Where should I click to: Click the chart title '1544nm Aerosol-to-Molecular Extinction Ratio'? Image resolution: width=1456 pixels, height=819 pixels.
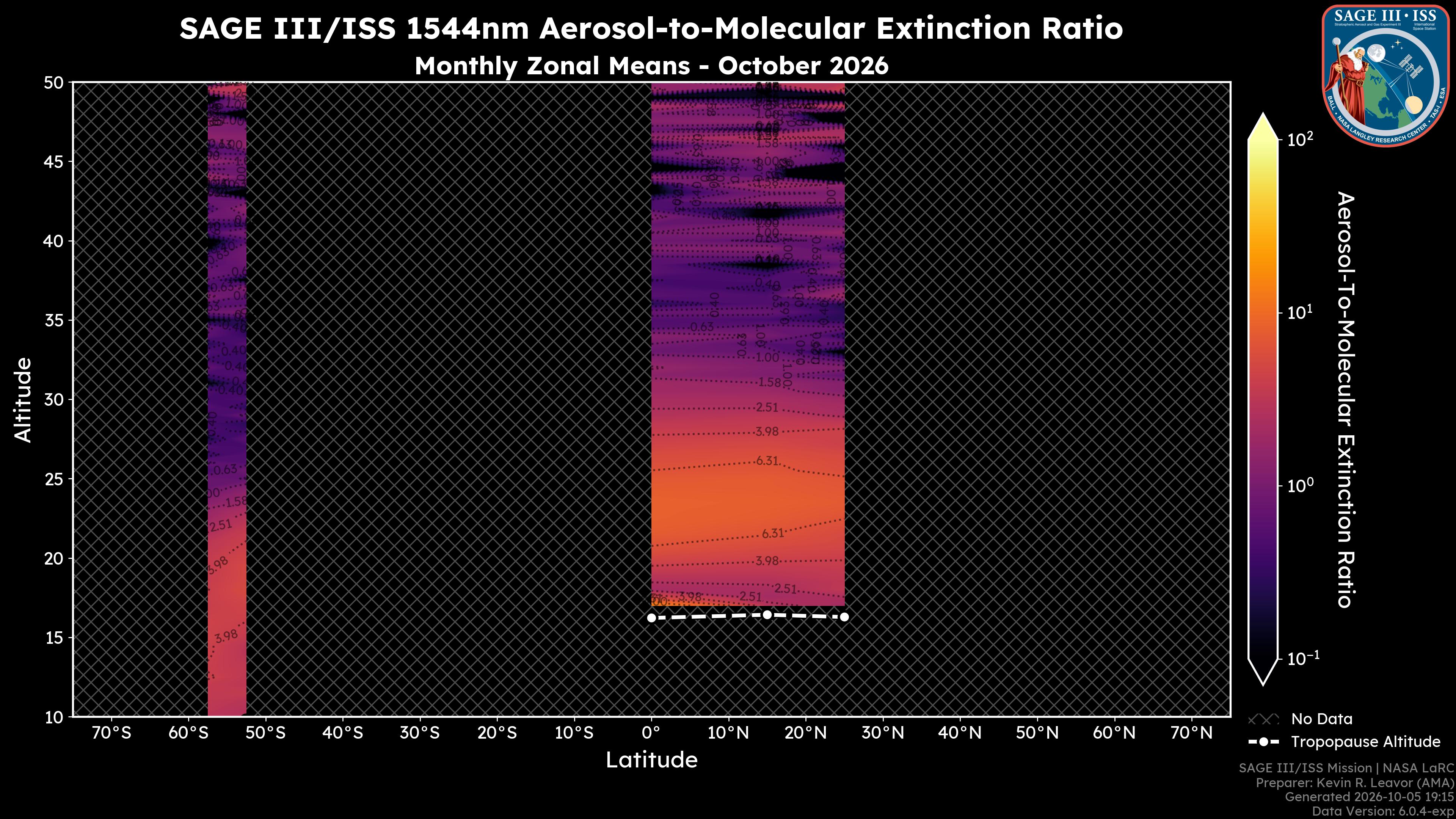pyautogui.click(x=764, y=29)
